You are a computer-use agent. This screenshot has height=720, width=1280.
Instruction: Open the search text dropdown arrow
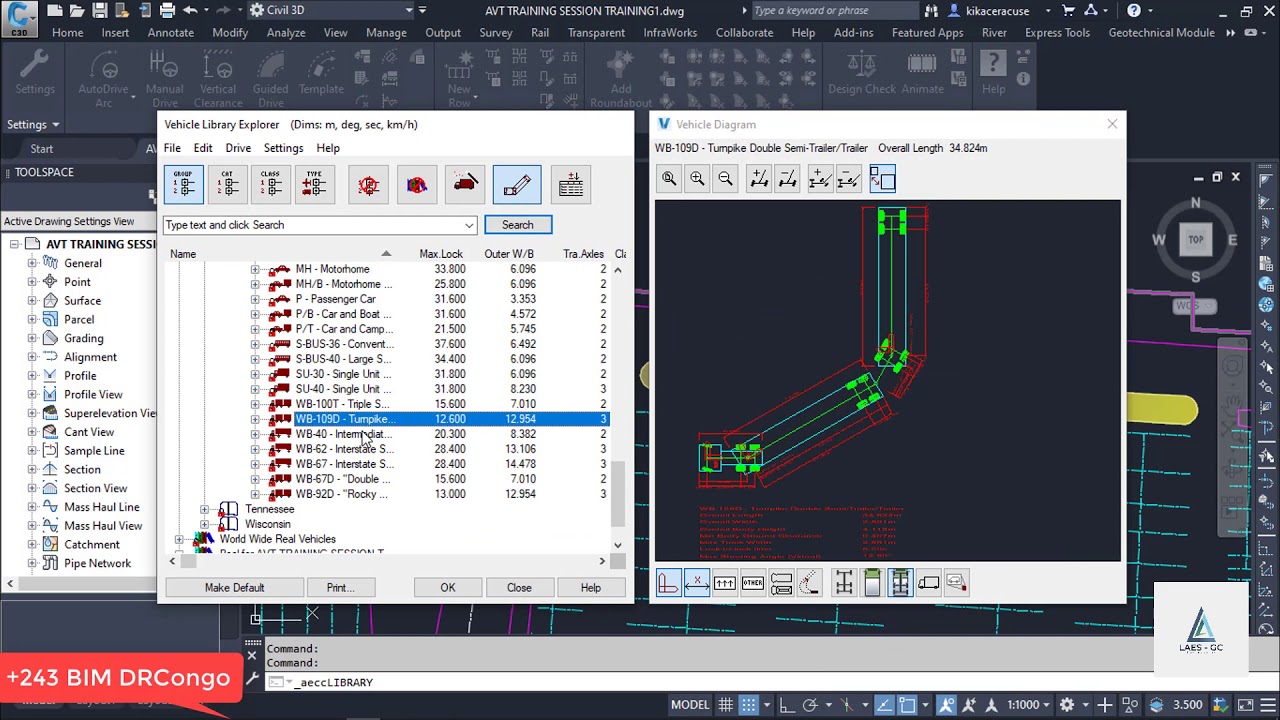(468, 225)
